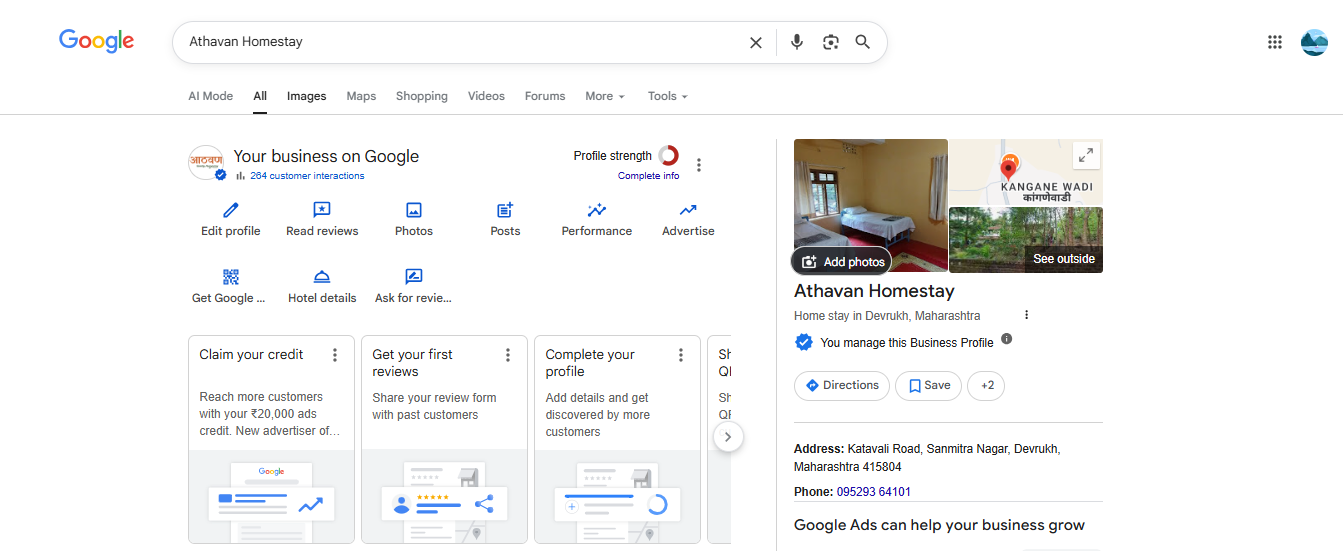Click the Edit profile pencil icon

pos(231,210)
